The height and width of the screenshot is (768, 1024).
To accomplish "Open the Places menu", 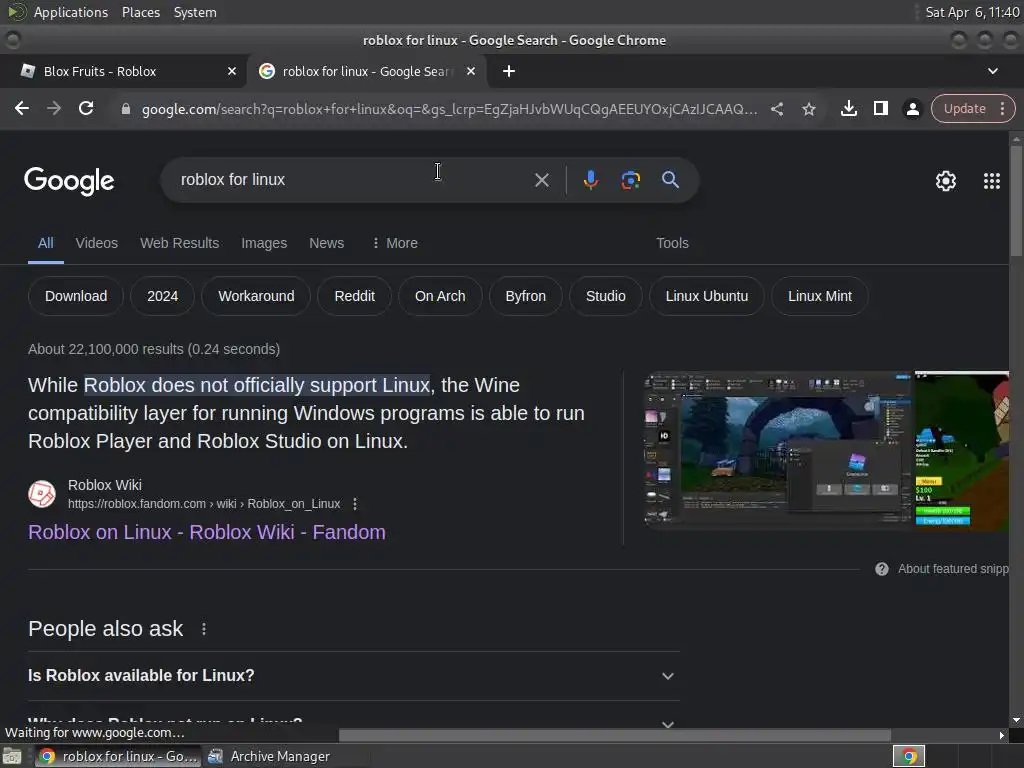I will click(x=141, y=12).
